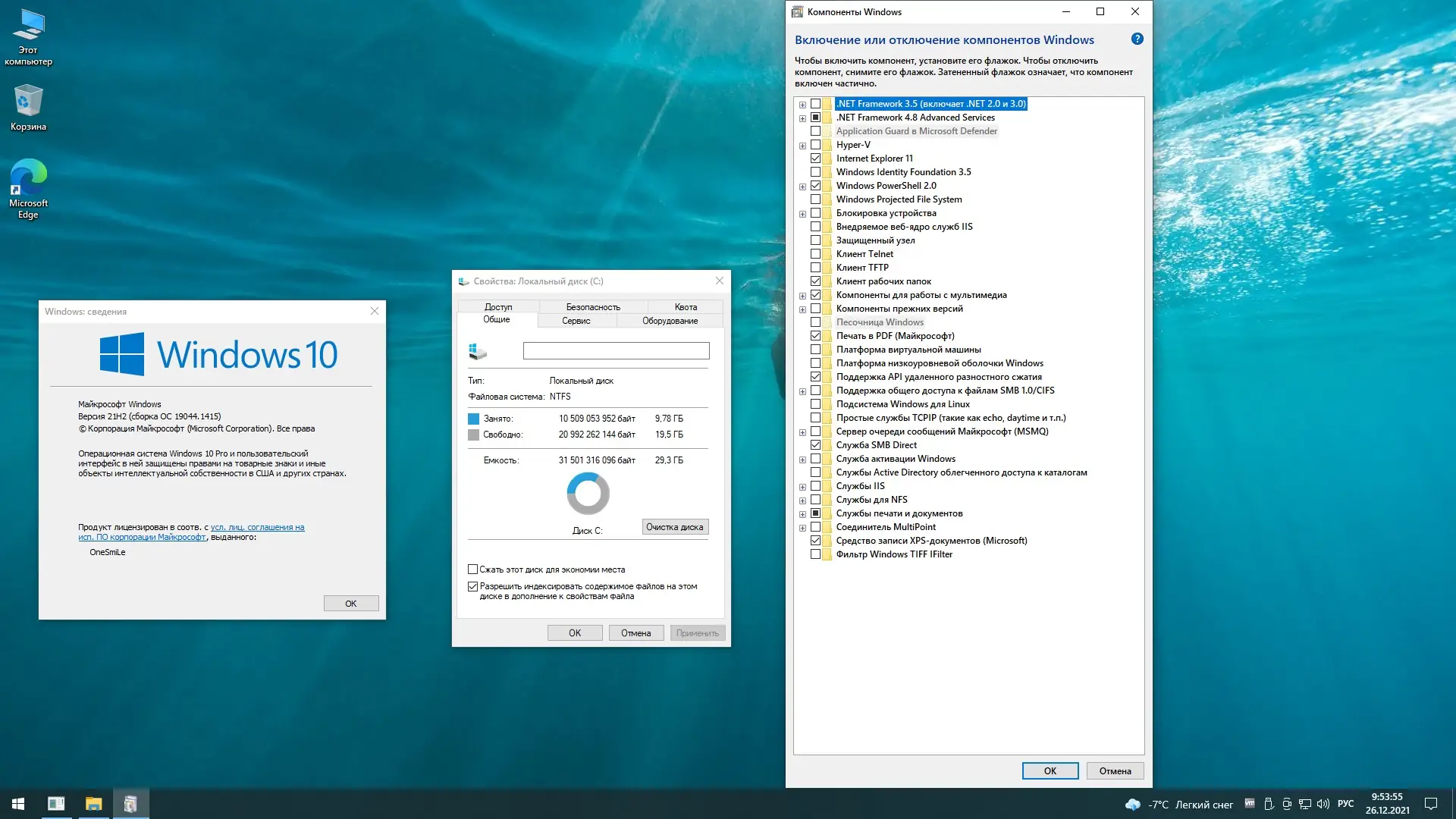This screenshot has height=819, width=1456.
Task: Open the license terms link
Action: (x=257, y=527)
